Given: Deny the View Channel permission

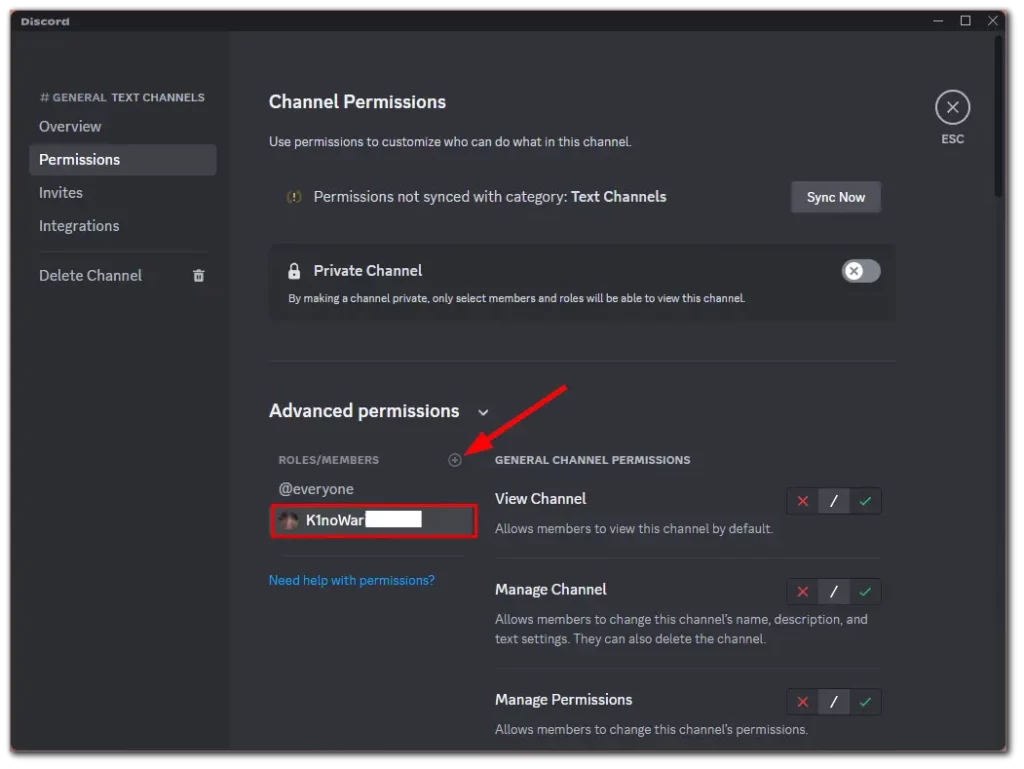Looking at the screenshot, I should pyautogui.click(x=803, y=501).
